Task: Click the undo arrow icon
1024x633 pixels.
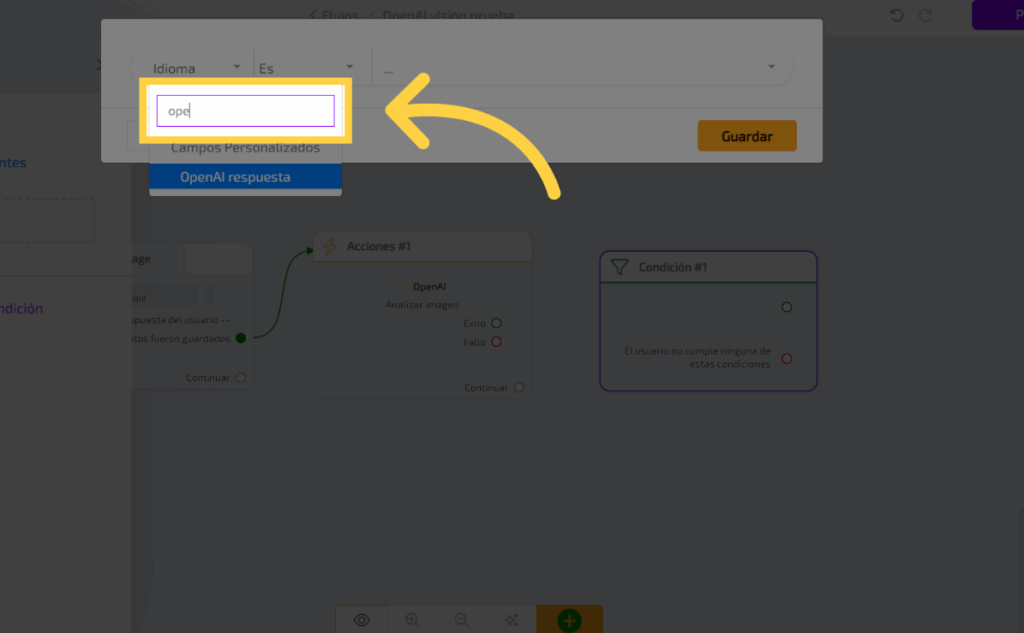Action: tap(897, 15)
